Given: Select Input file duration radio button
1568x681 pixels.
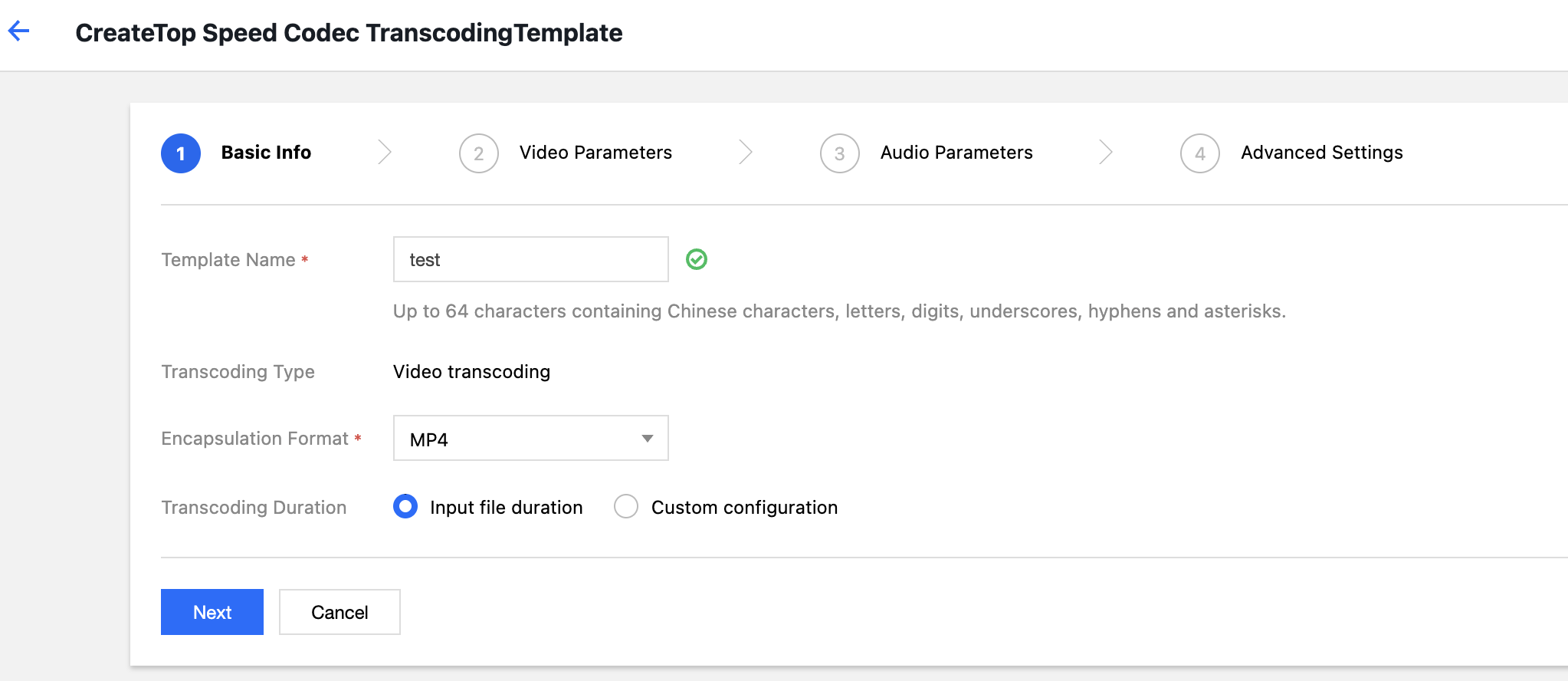Looking at the screenshot, I should click(405, 507).
